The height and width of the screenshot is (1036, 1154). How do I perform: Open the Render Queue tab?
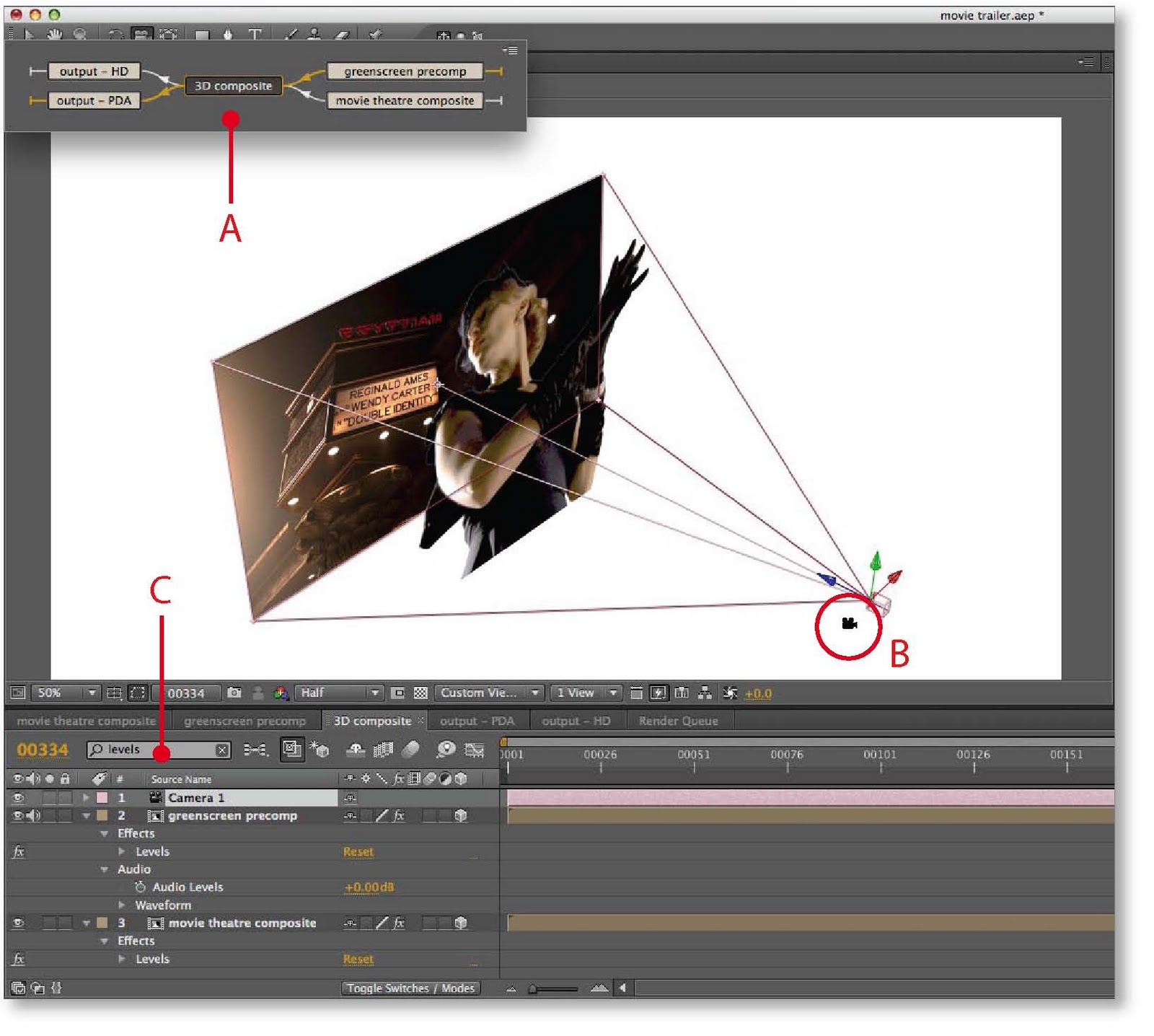(x=677, y=720)
